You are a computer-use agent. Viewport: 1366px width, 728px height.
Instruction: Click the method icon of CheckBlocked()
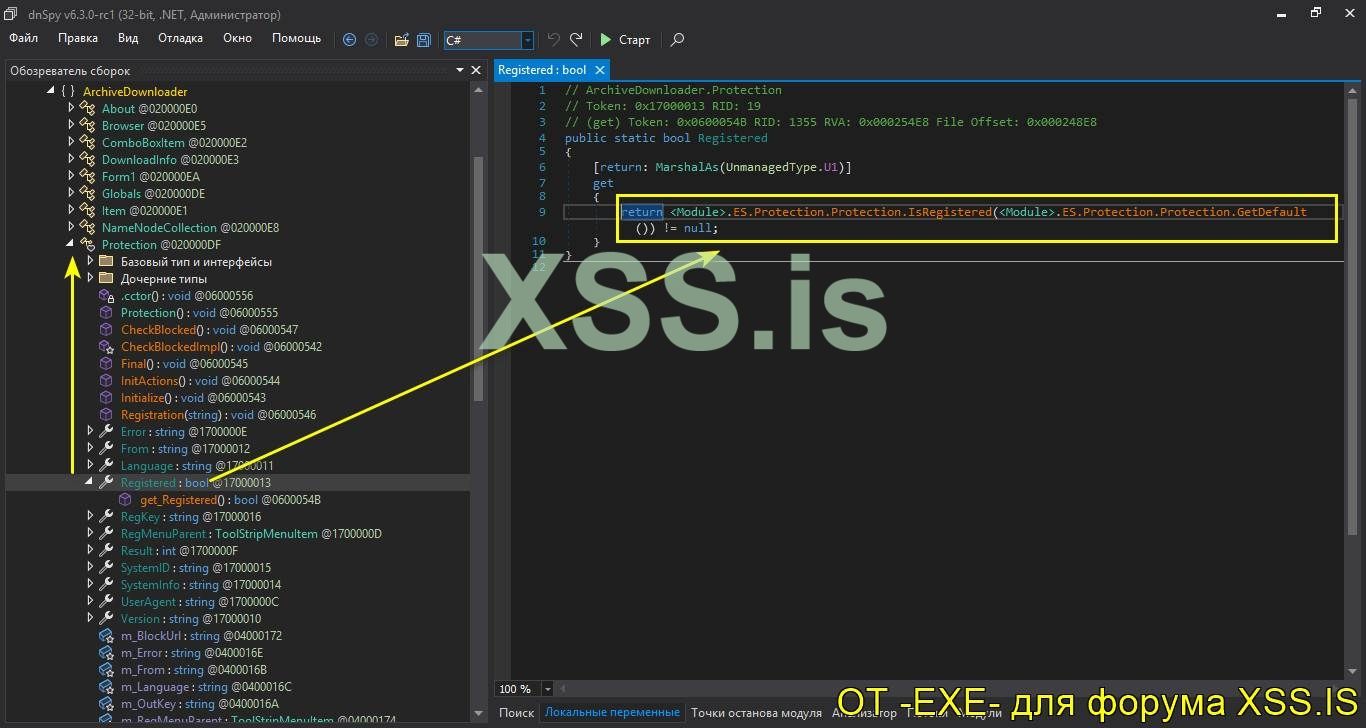point(106,330)
